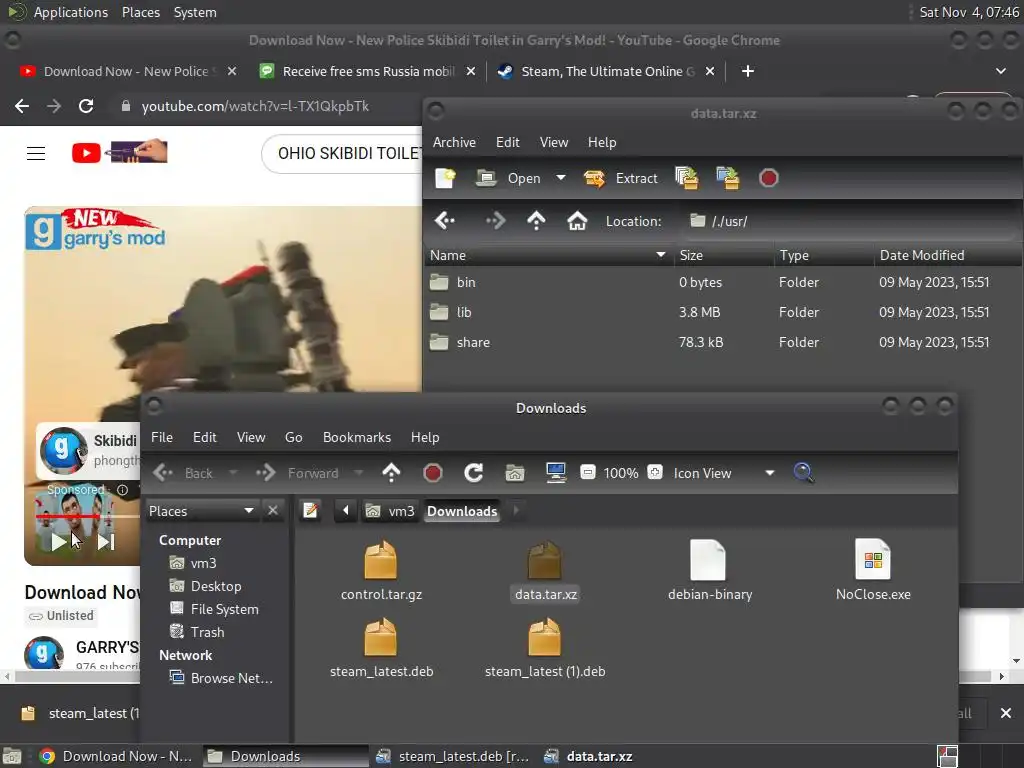The height and width of the screenshot is (768, 1024).
Task: Open an archive via Open toolbar button
Action: pyautogui.click(x=509, y=178)
